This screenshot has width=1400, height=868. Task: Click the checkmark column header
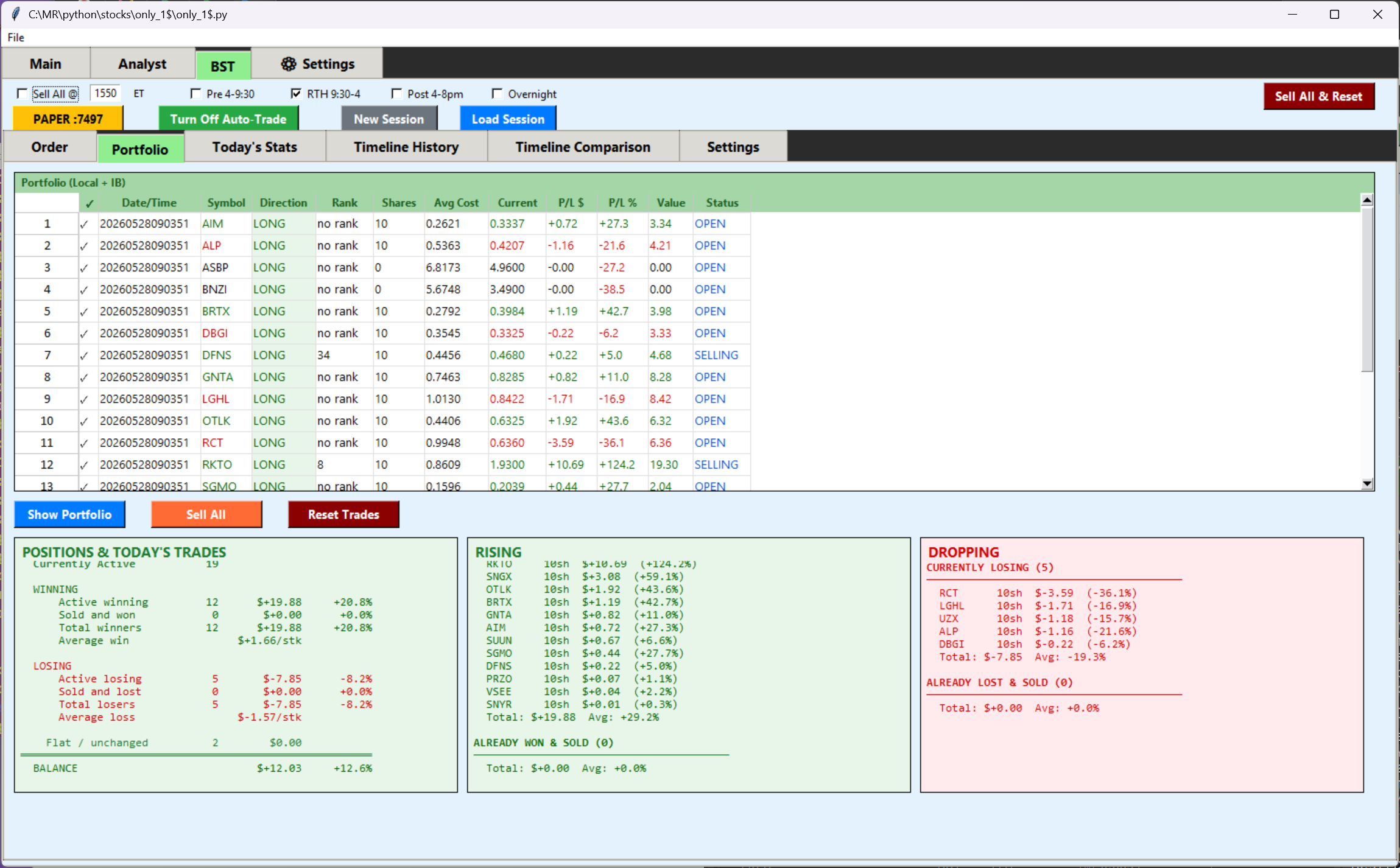89,203
